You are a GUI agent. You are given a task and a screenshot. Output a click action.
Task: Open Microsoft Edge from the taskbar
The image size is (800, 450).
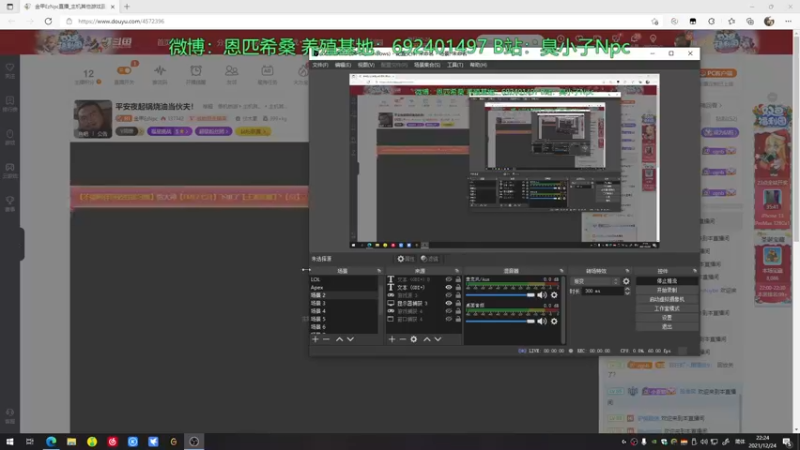(x=51, y=441)
